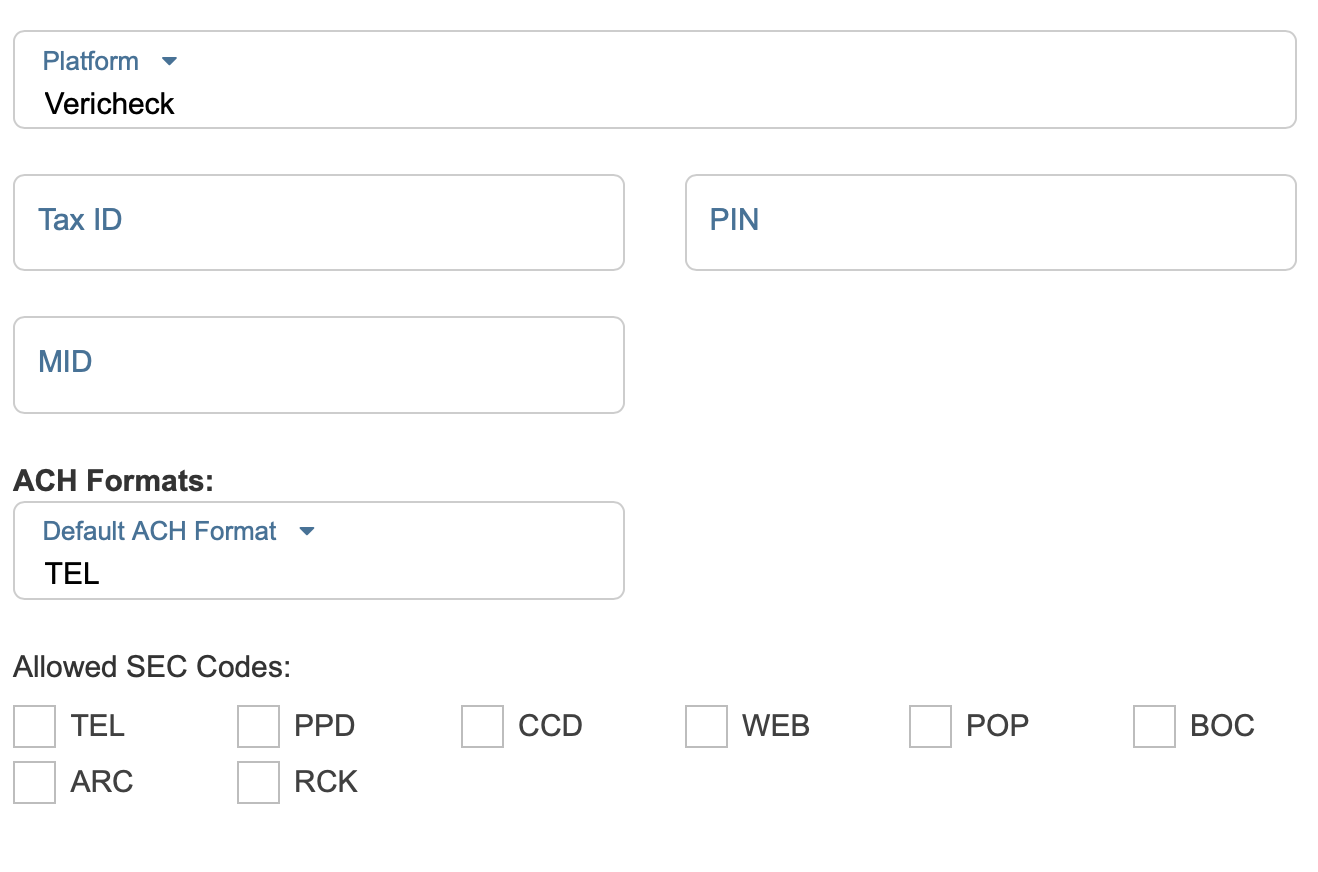
Task: Select the POP checkbox
Action: tap(930, 726)
